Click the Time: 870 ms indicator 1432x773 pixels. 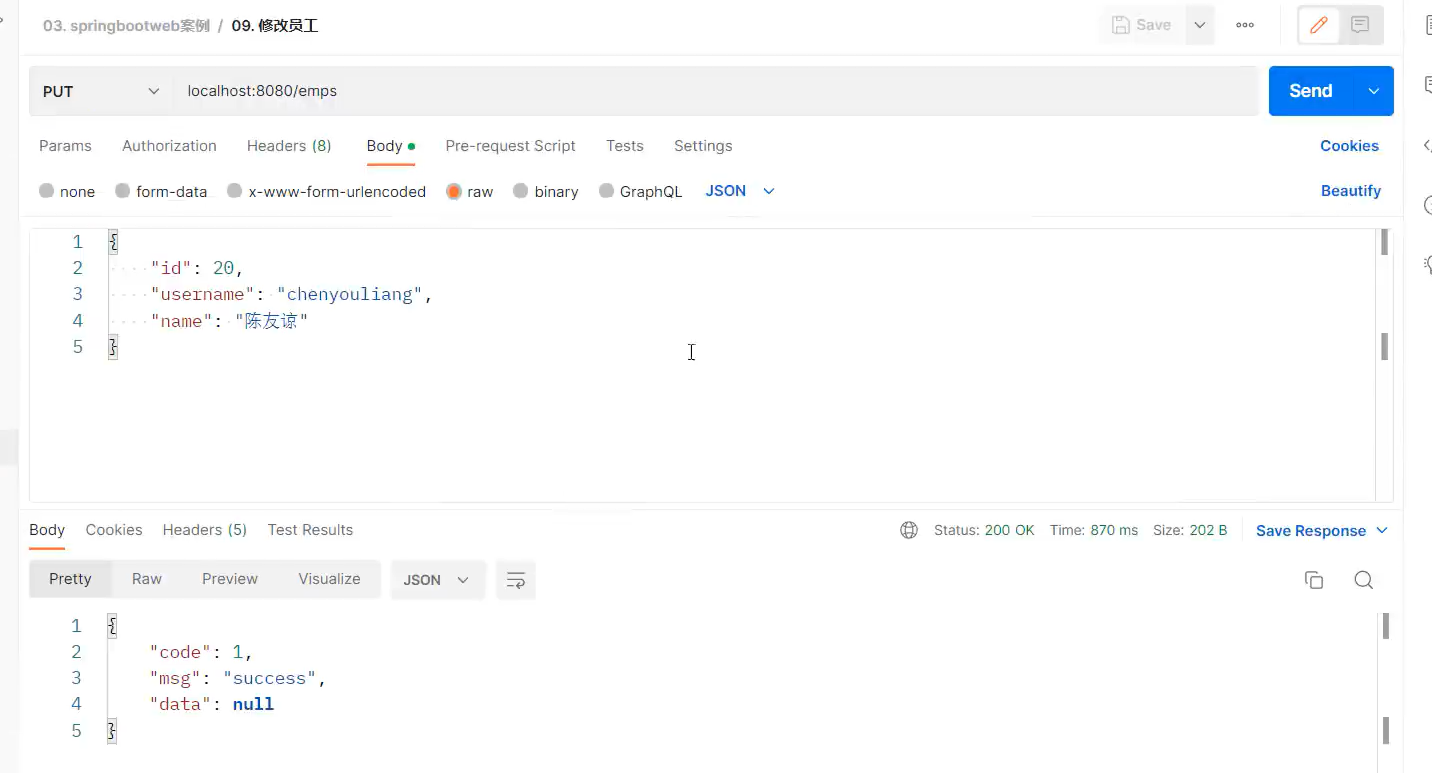point(1094,530)
